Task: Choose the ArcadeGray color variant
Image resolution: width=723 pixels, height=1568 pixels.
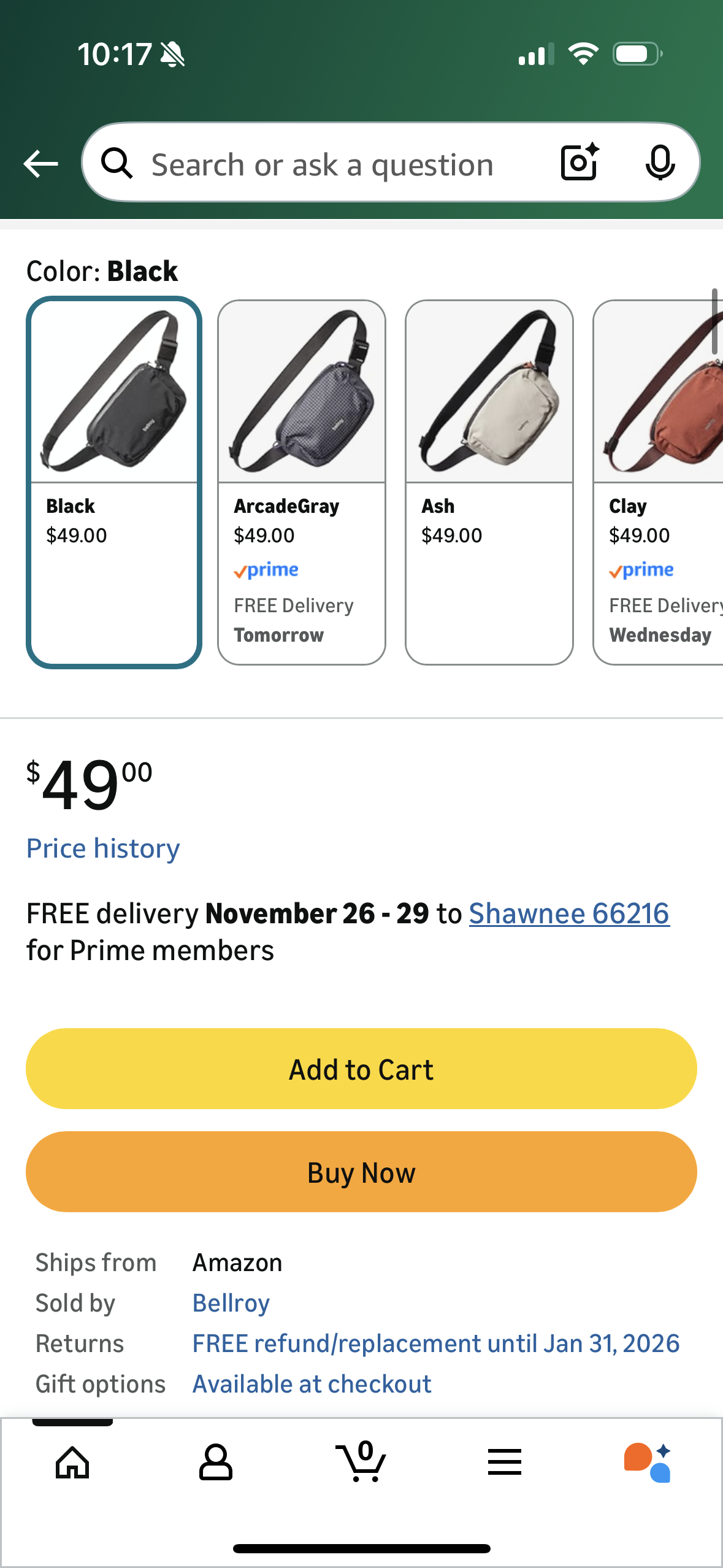Action: 302,482
